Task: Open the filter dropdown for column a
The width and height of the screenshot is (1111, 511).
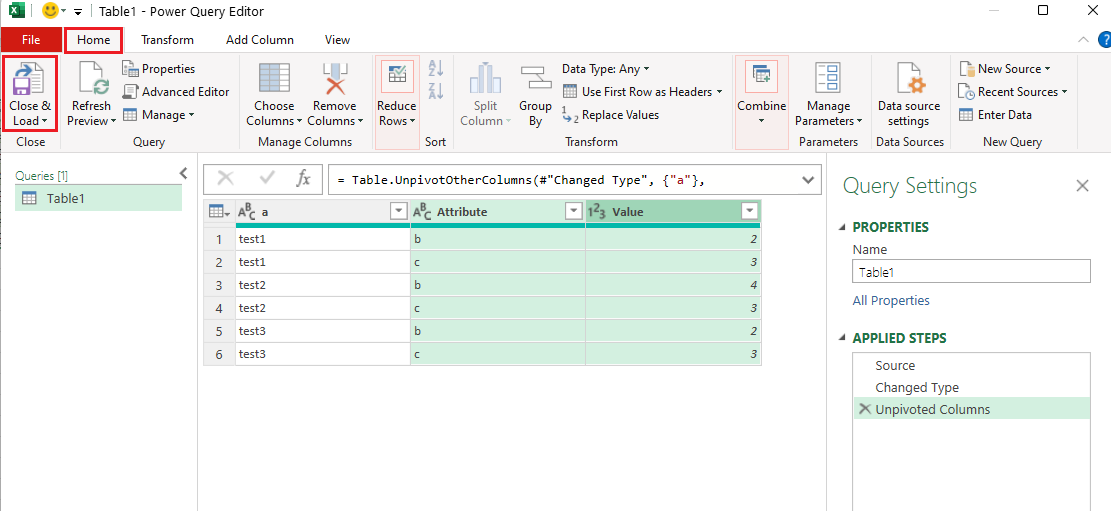Action: (399, 211)
